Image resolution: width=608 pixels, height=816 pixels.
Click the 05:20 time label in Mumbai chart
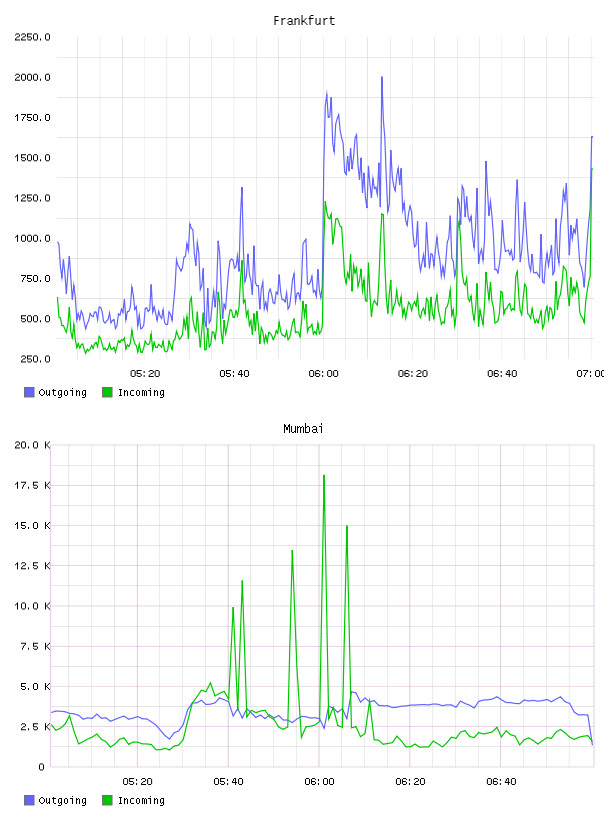137,782
